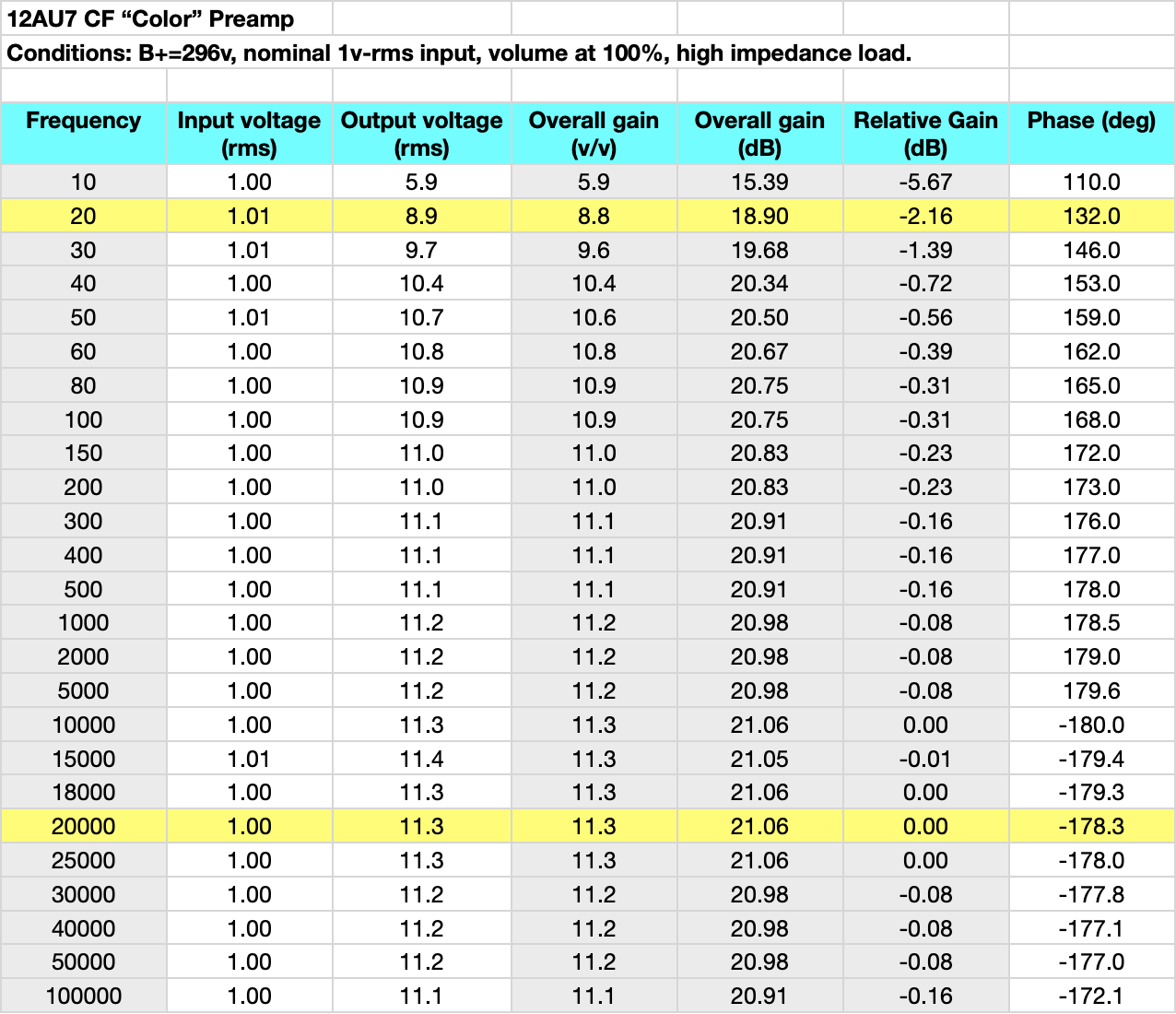Click the phase cell 110.0
The width and height of the screenshot is (1176, 1014).
[1091, 182]
